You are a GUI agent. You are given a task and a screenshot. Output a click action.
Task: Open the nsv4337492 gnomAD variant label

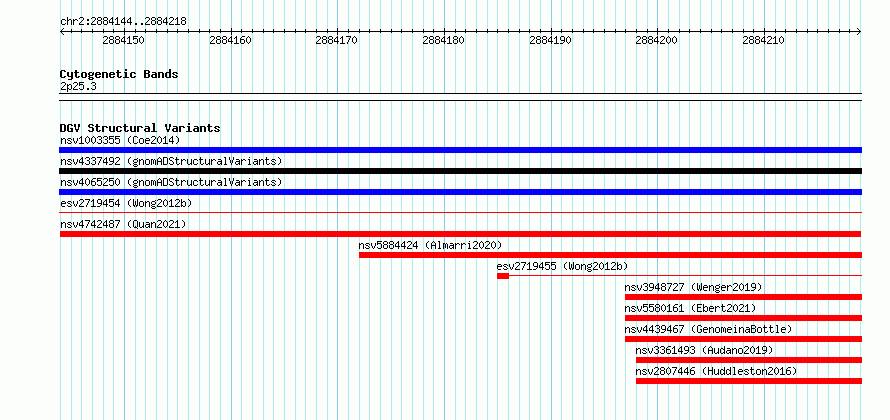pyautogui.click(x=171, y=161)
